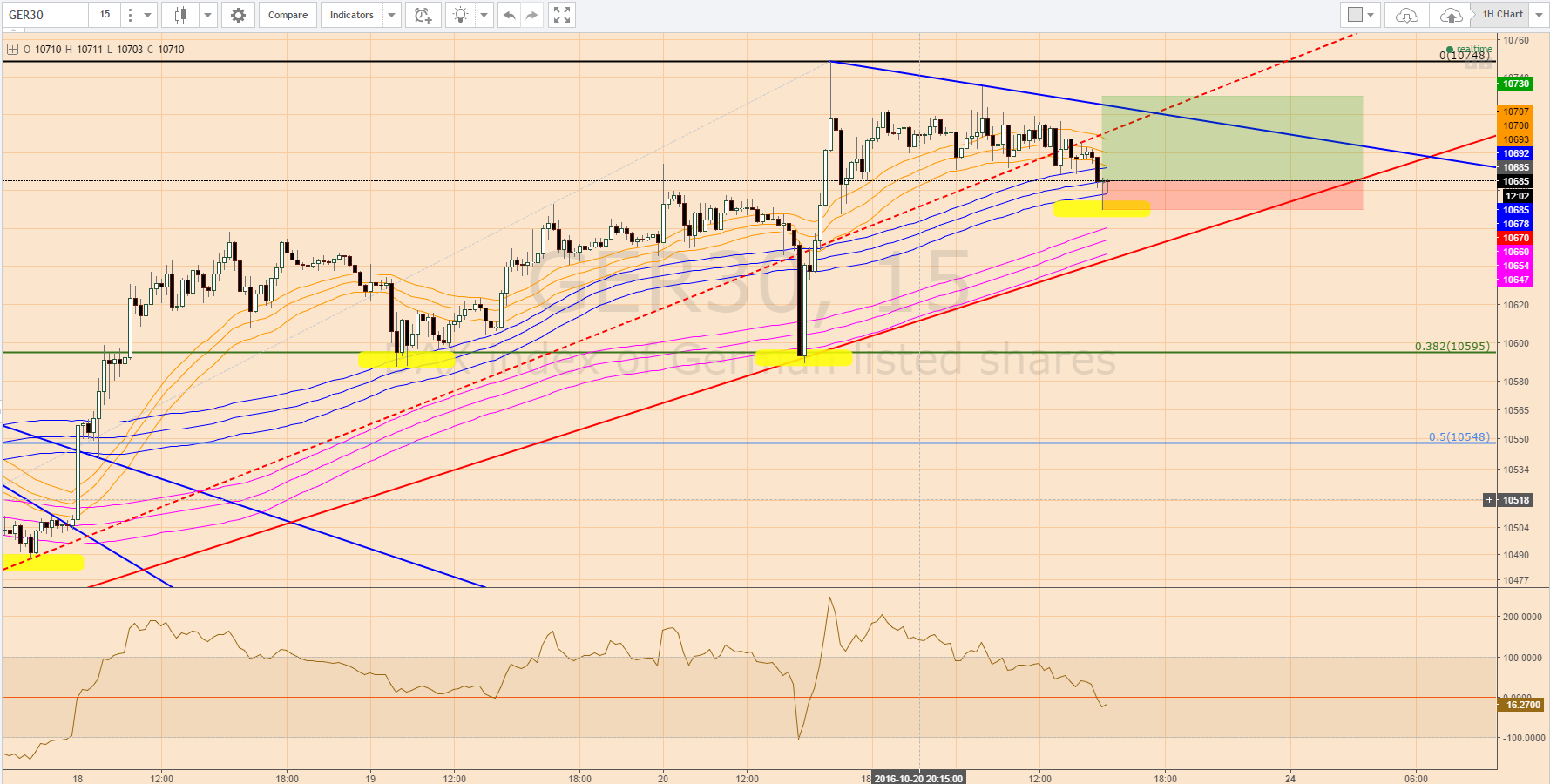Click the lightbulb ideas icon
The height and width of the screenshot is (784, 1550).
click(461, 15)
